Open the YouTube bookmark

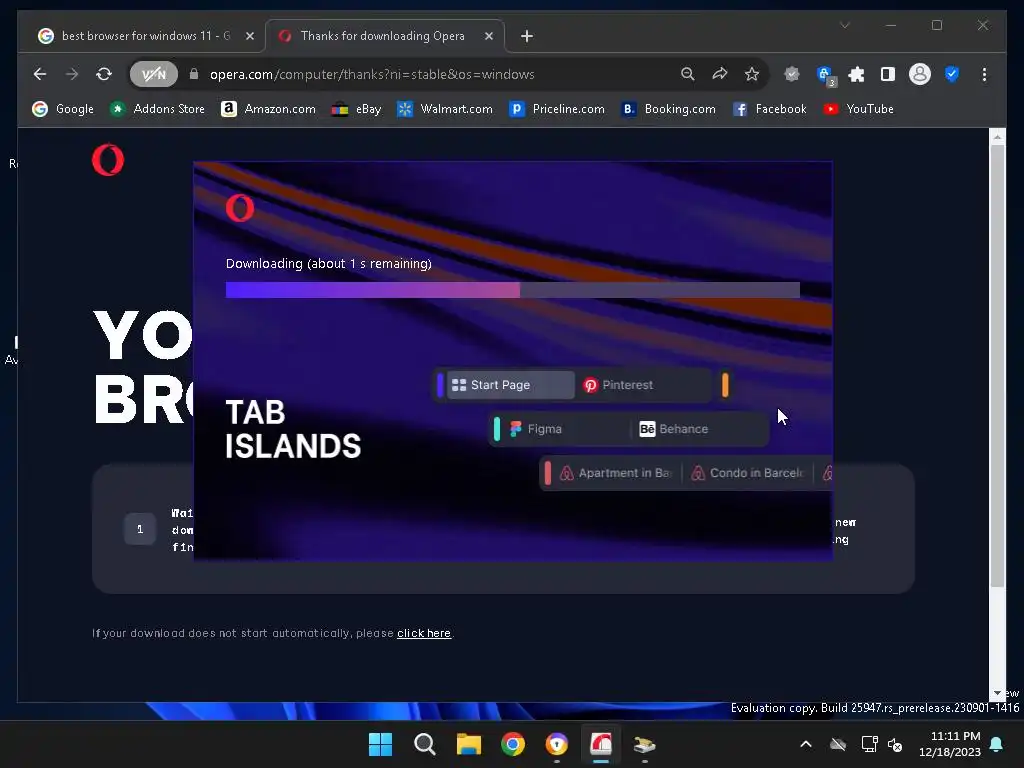click(858, 109)
